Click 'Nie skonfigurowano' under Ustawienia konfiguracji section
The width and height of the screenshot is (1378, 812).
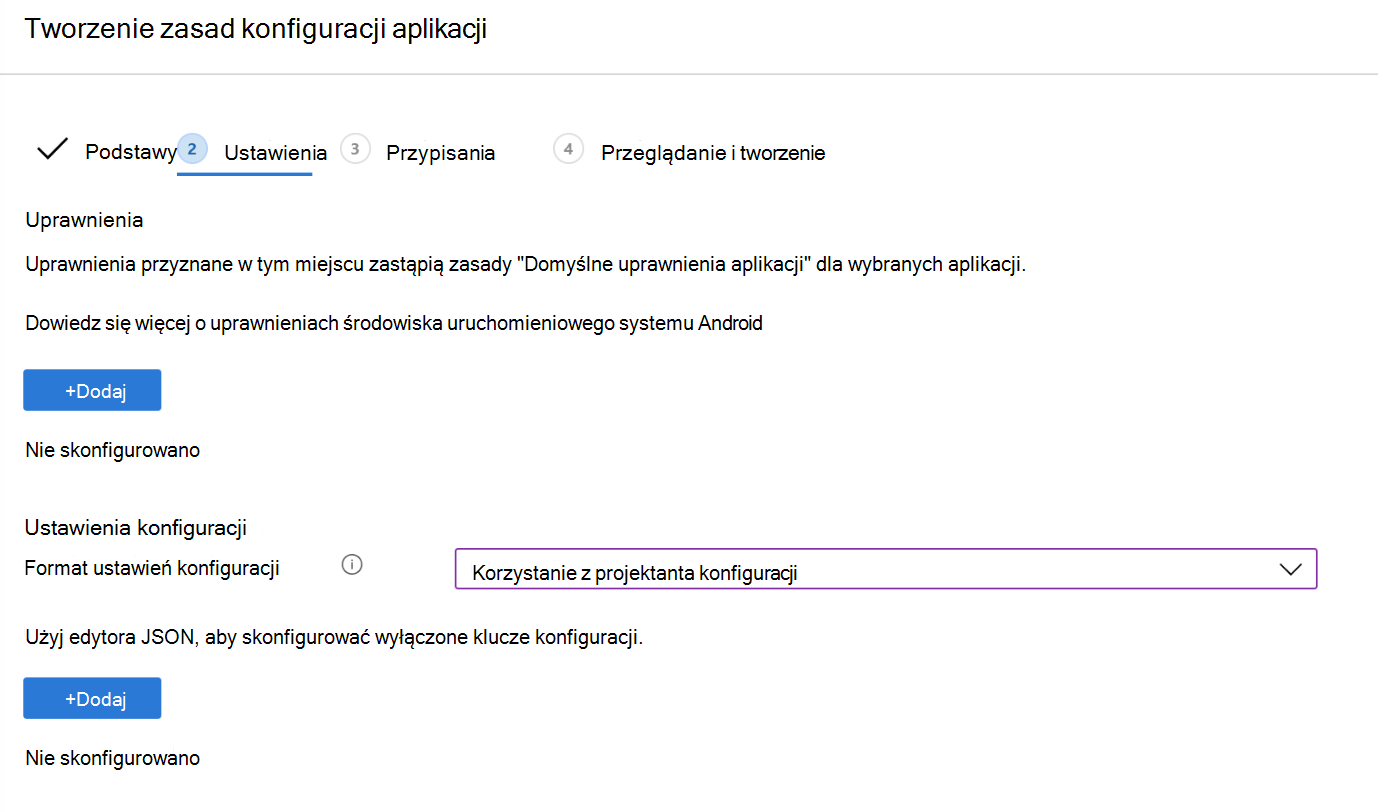[112, 758]
